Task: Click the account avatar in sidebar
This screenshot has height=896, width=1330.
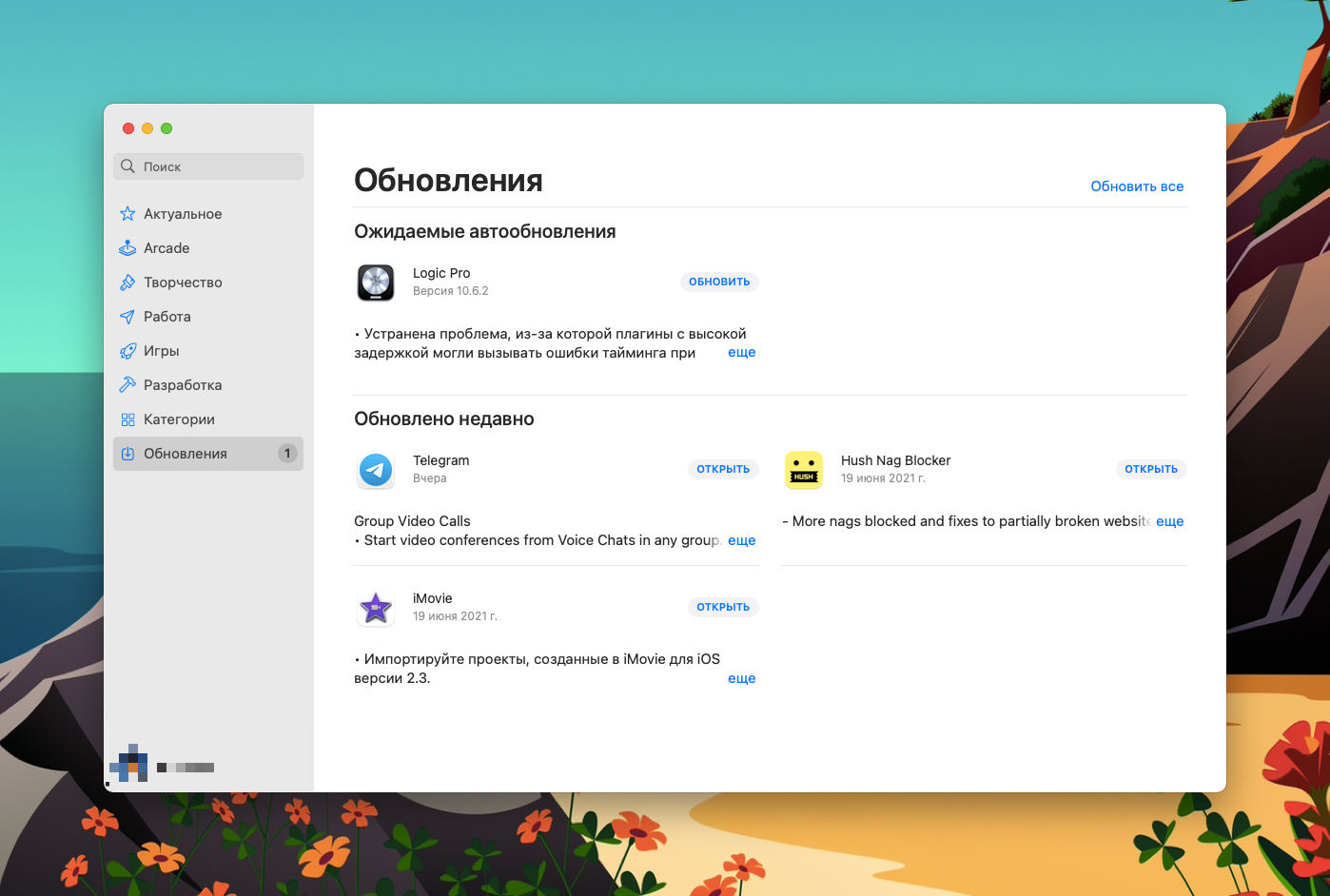Action: pyautogui.click(x=128, y=763)
